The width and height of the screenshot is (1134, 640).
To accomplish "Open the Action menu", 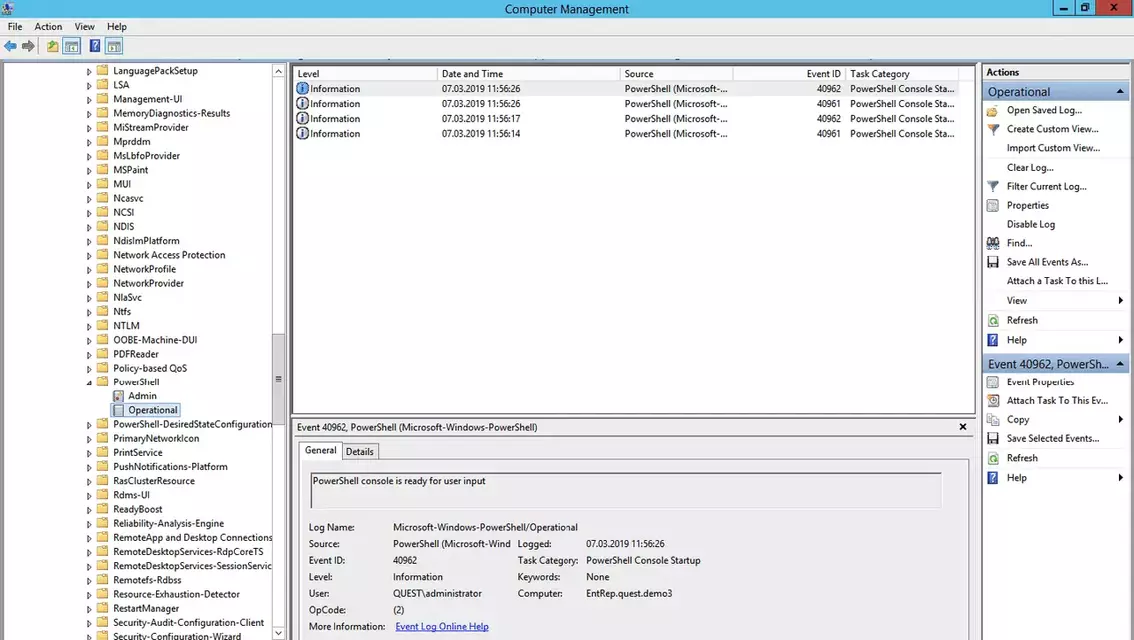I will [x=48, y=27].
